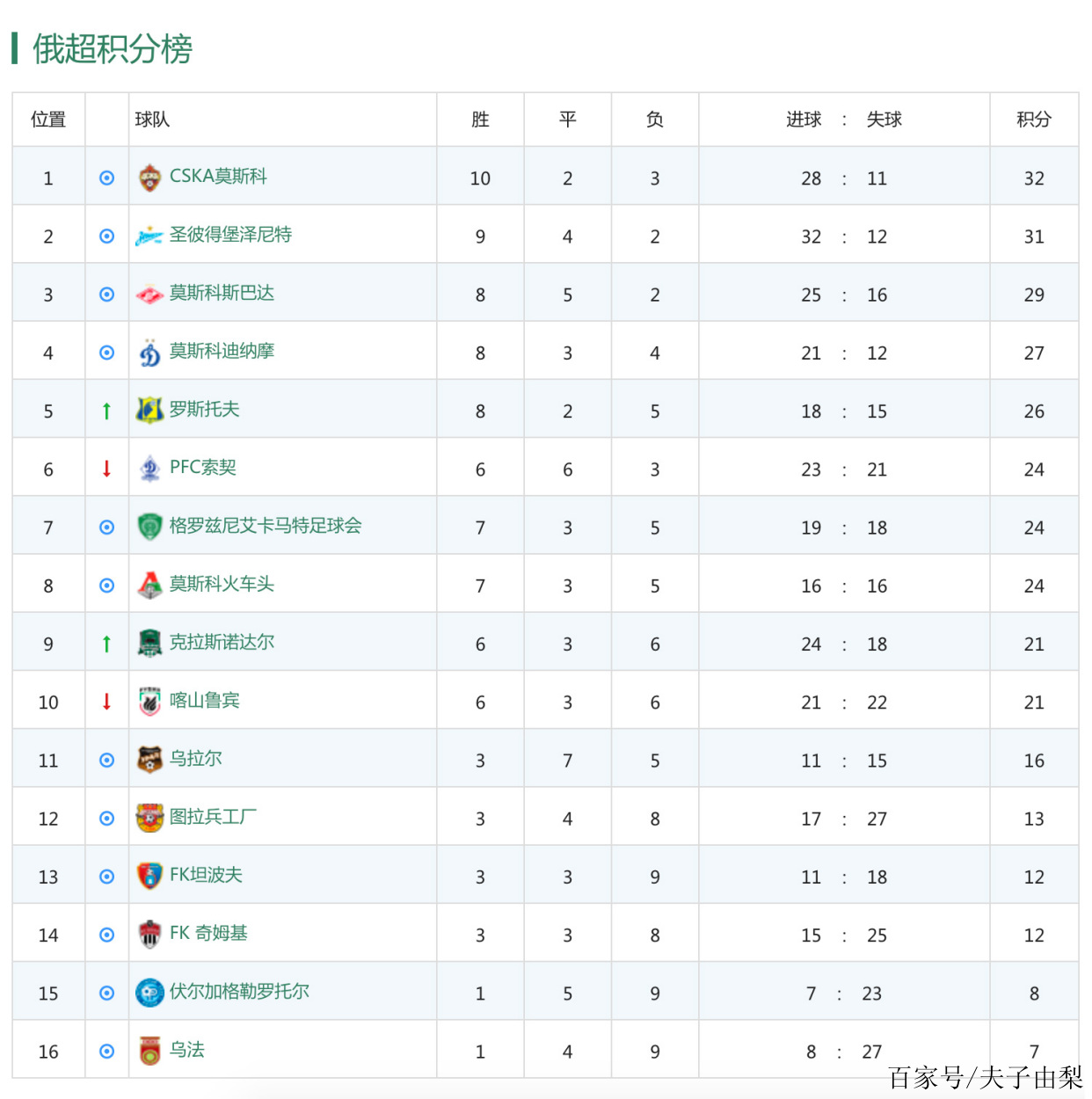Screen dimensions: 1092x1099
Task: Click the 喀山鲁宾 club crest
Action: pos(150,702)
